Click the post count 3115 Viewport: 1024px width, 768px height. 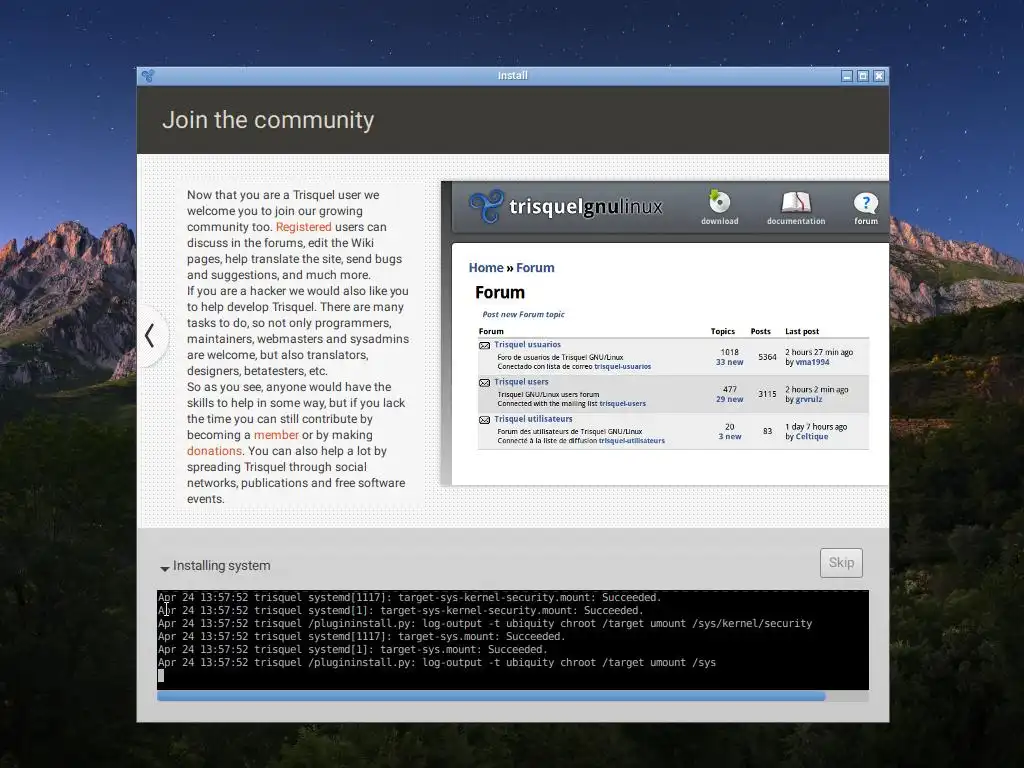click(767, 394)
